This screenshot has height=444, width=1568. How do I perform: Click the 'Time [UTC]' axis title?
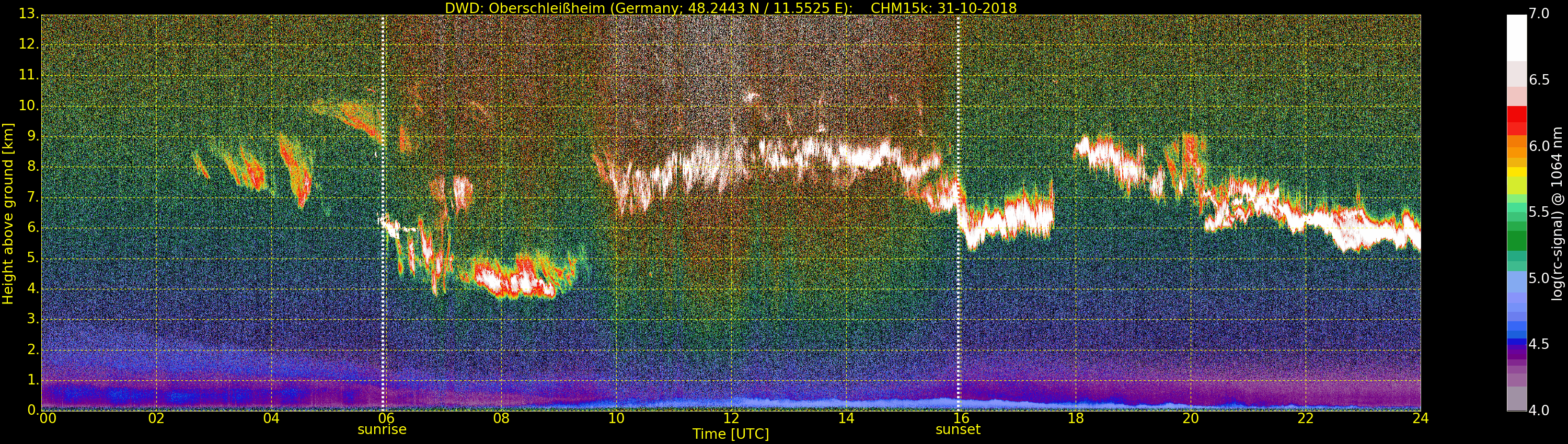click(731, 434)
